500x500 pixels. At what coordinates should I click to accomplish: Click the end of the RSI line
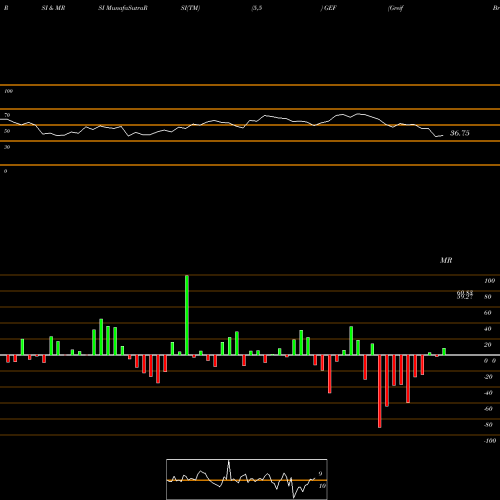[x=443, y=135]
